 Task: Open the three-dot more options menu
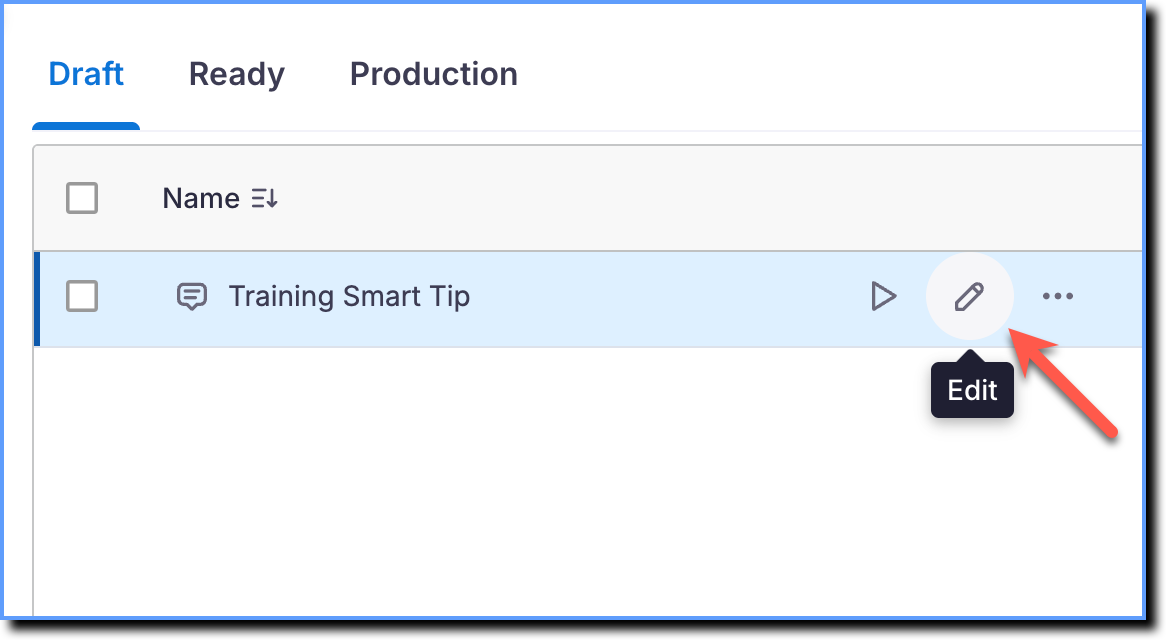(x=1057, y=296)
